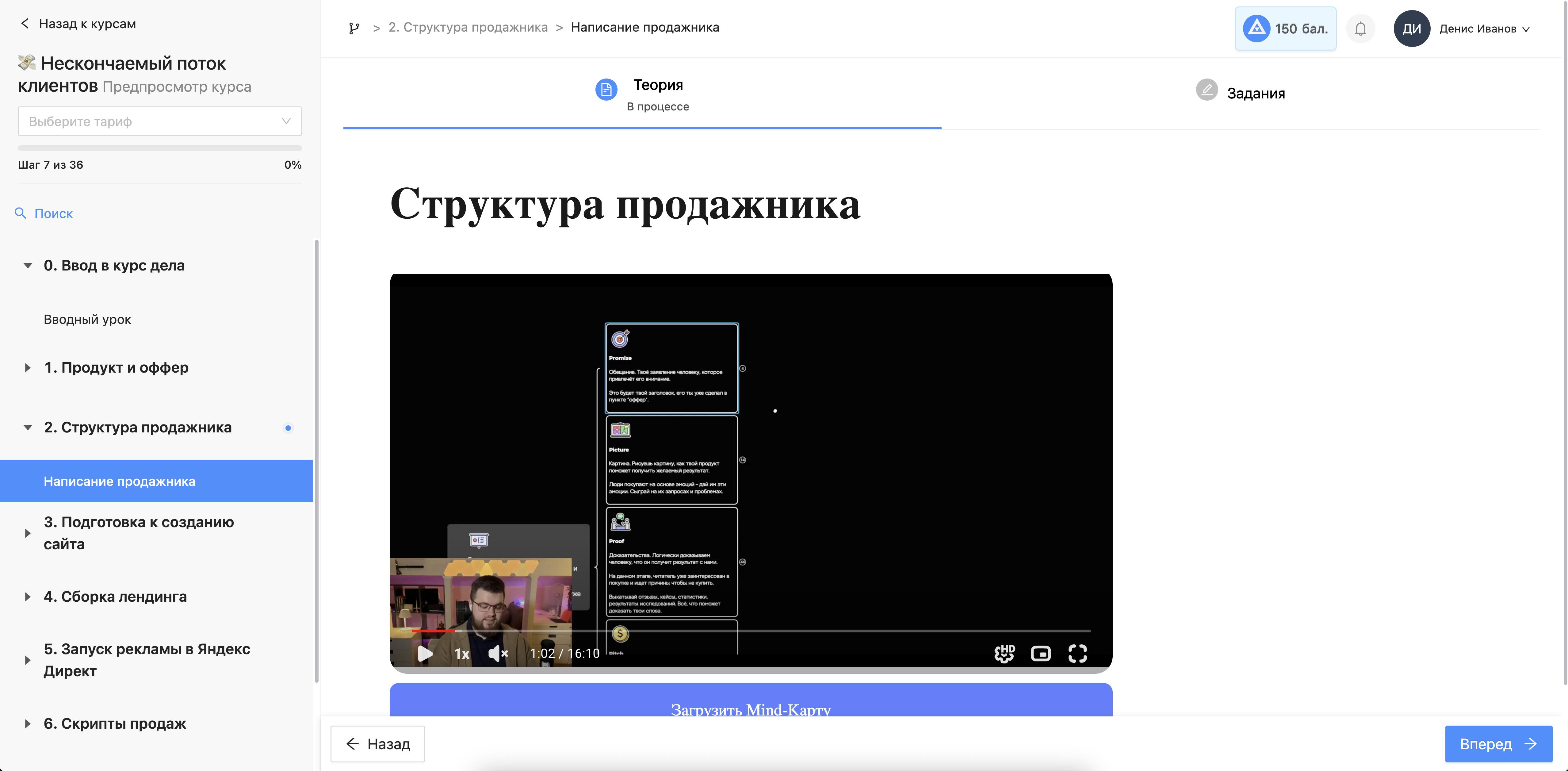This screenshot has width=1568, height=771.
Task: Unmute the video with speaker icon
Action: point(497,654)
